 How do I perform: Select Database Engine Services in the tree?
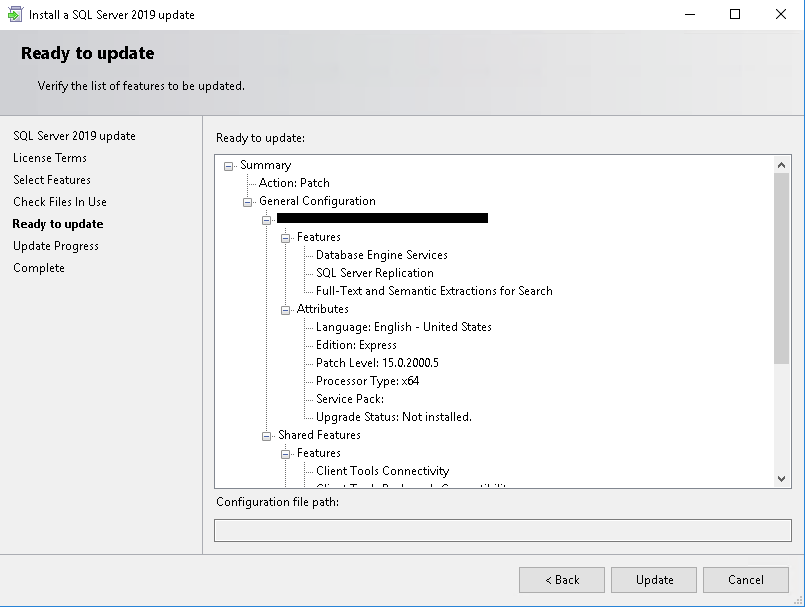pyautogui.click(x=382, y=255)
